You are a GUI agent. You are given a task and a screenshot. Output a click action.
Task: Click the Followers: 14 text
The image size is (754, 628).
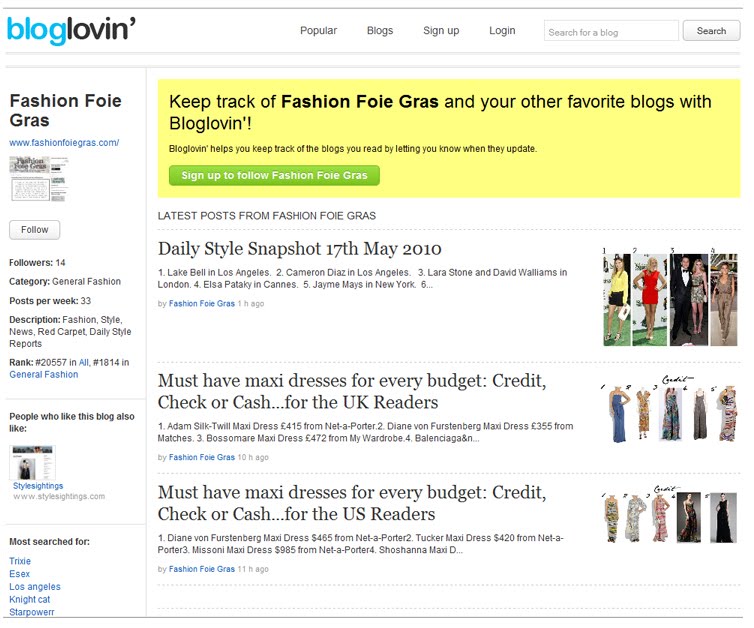pyautogui.click(x=37, y=263)
